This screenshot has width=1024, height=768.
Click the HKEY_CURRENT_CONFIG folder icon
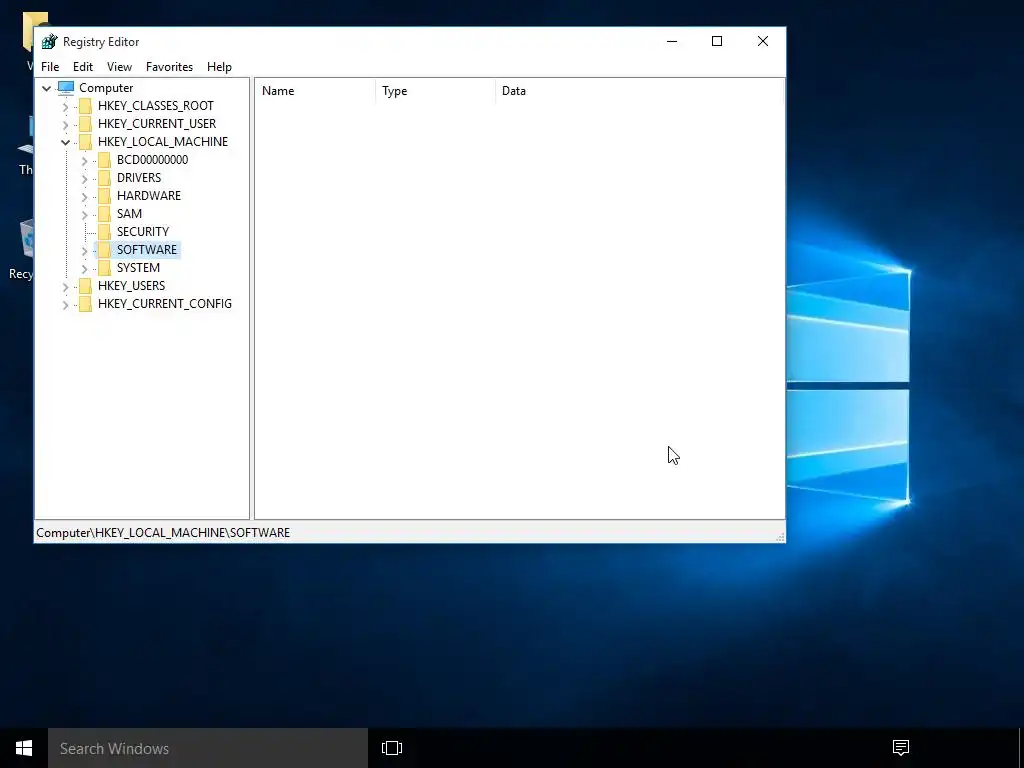[85, 304]
